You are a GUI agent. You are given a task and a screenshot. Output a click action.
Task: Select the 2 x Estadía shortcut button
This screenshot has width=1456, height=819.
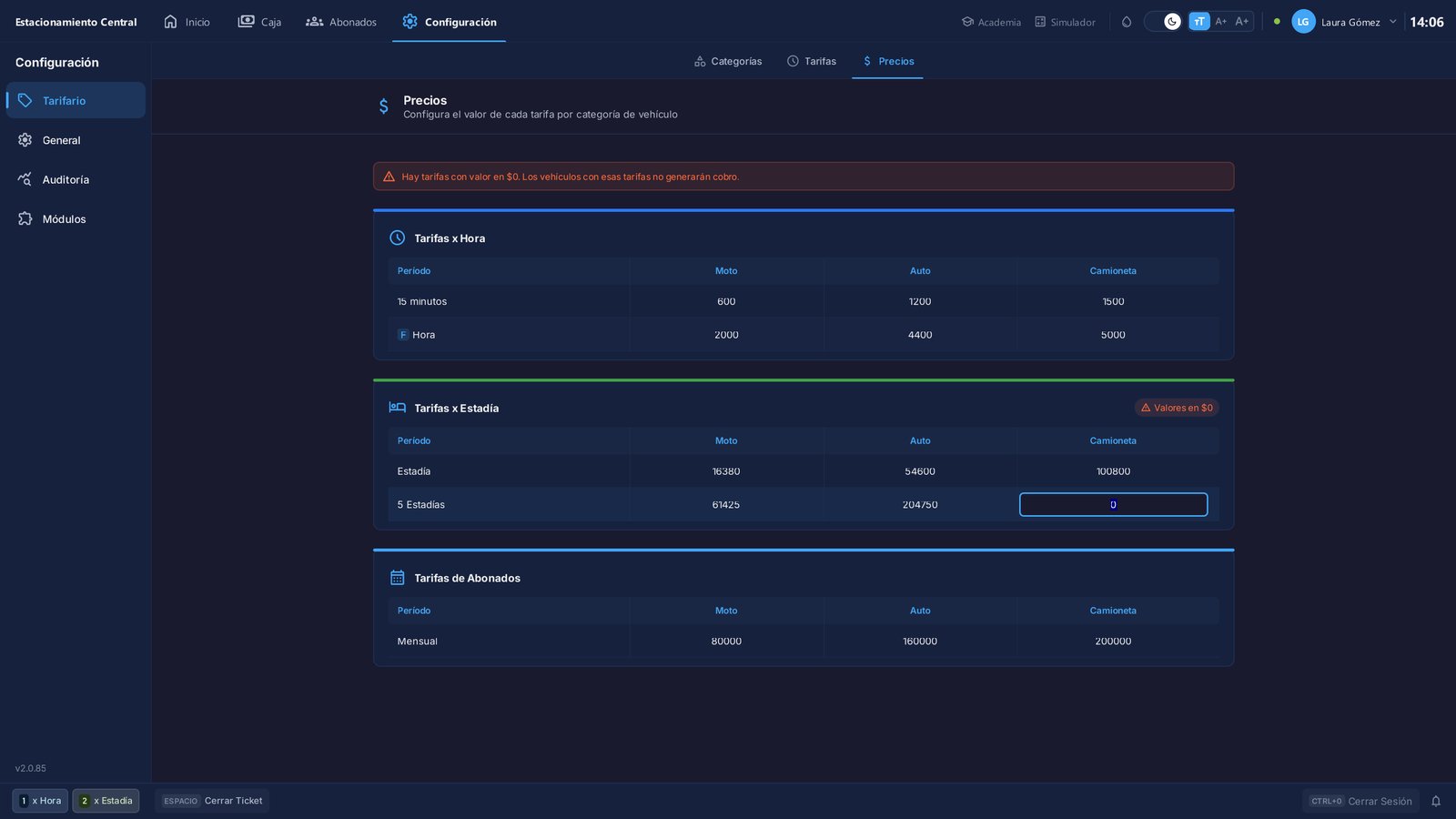click(x=106, y=801)
